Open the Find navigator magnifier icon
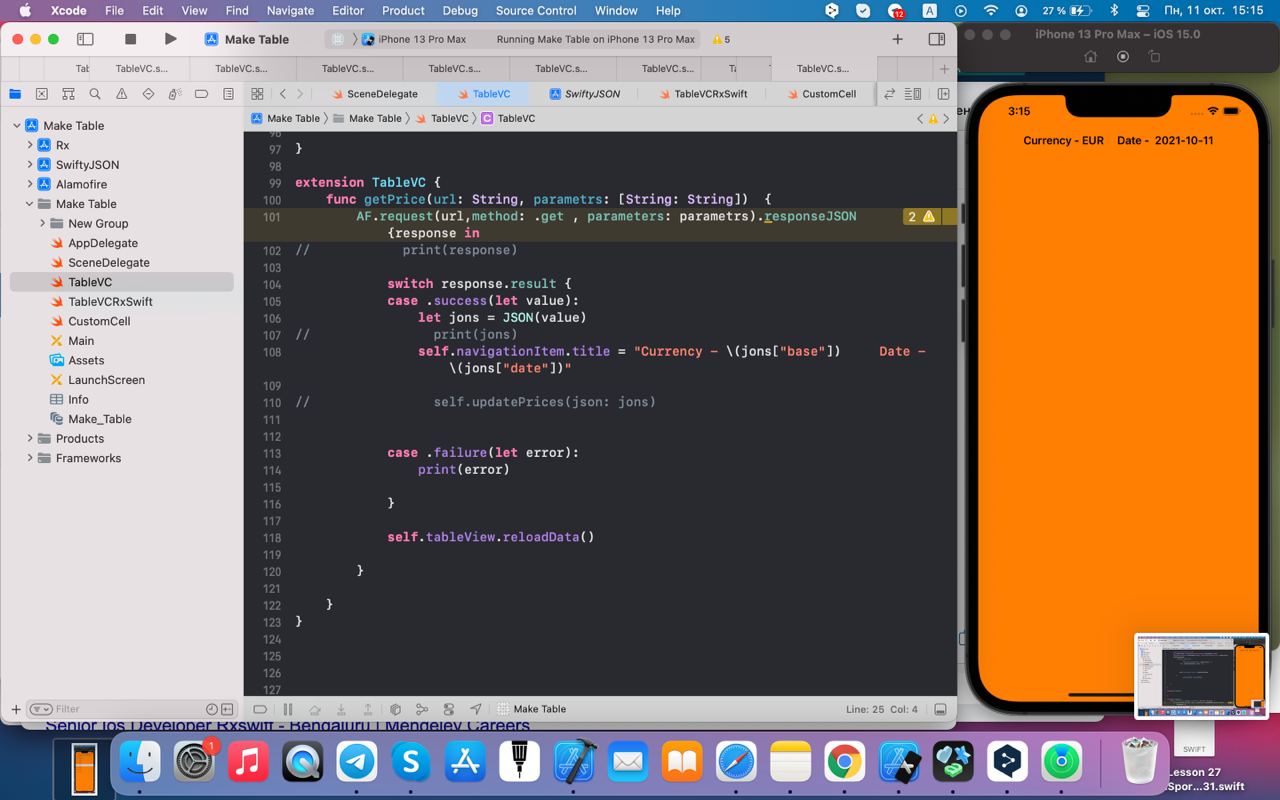Viewport: 1280px width, 800px height. [95, 94]
